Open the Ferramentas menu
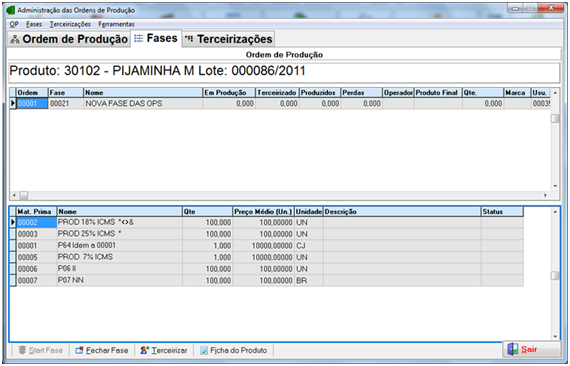The image size is (570, 366). (116, 24)
